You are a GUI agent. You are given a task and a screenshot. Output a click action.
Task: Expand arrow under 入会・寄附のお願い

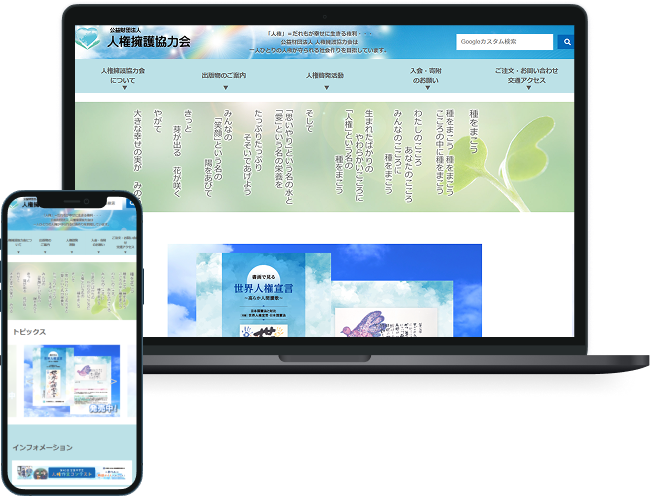pyautogui.click(x=427, y=88)
